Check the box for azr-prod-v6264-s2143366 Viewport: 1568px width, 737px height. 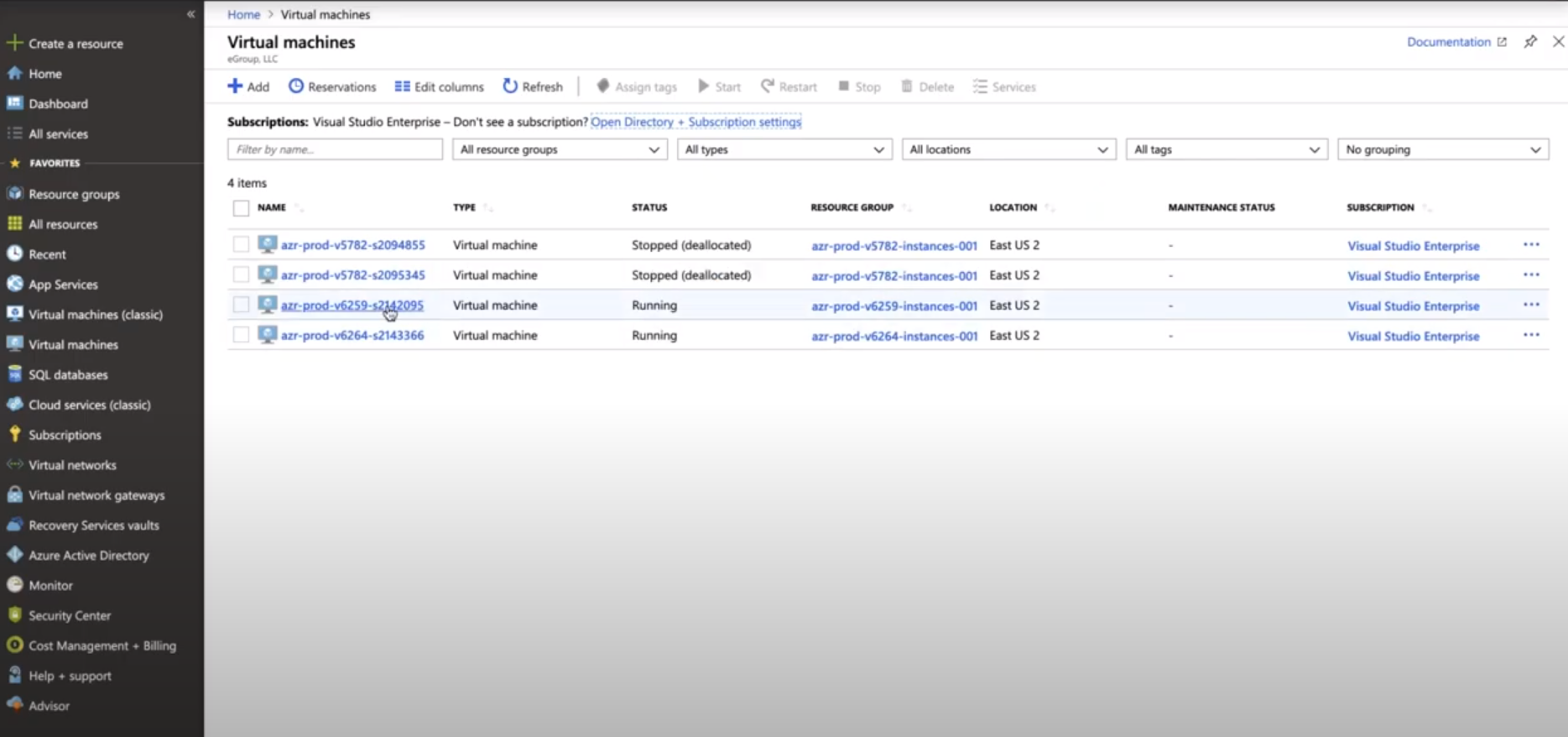pyautogui.click(x=241, y=335)
